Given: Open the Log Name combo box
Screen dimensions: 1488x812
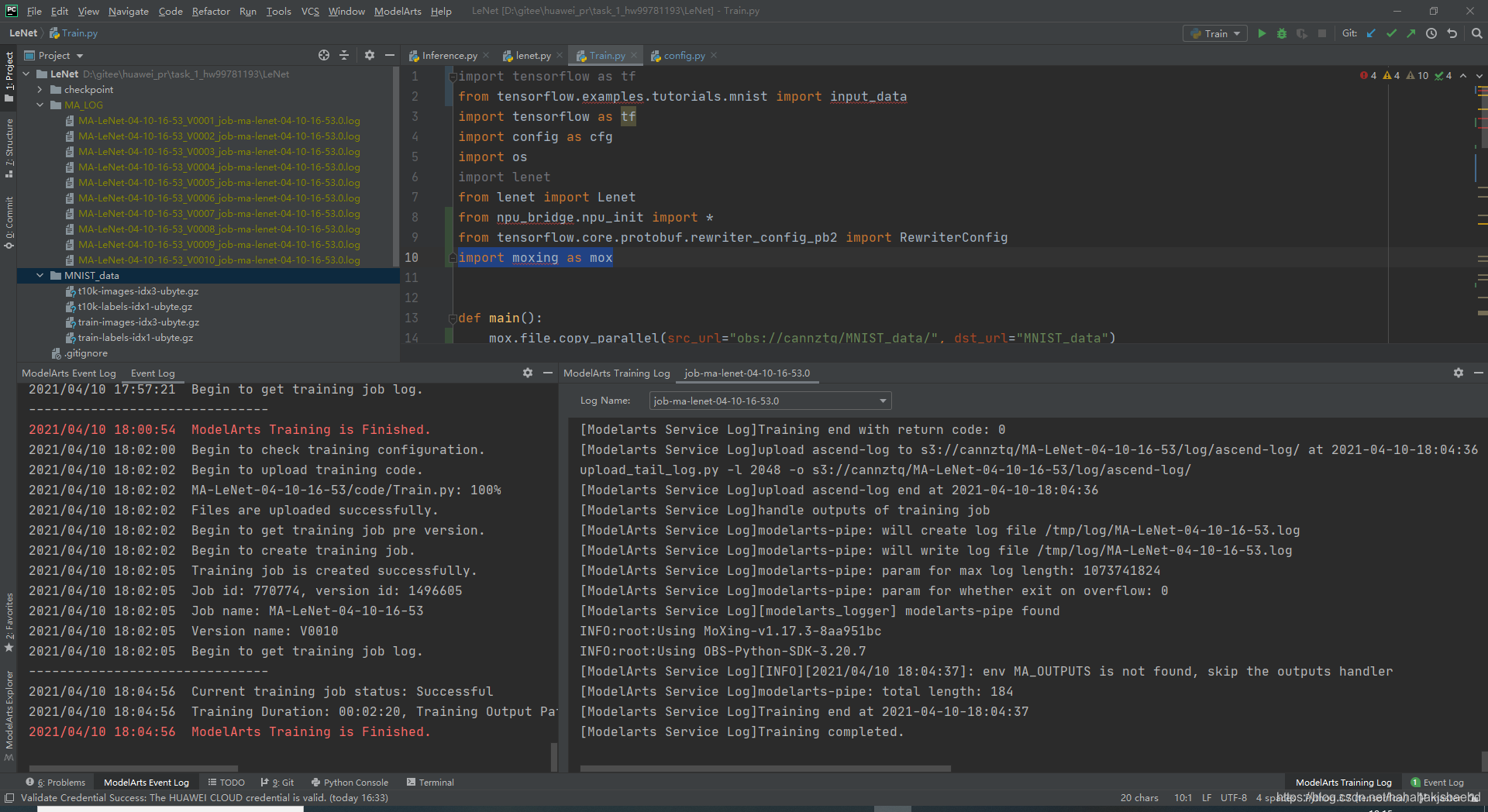Looking at the screenshot, I should coord(770,401).
